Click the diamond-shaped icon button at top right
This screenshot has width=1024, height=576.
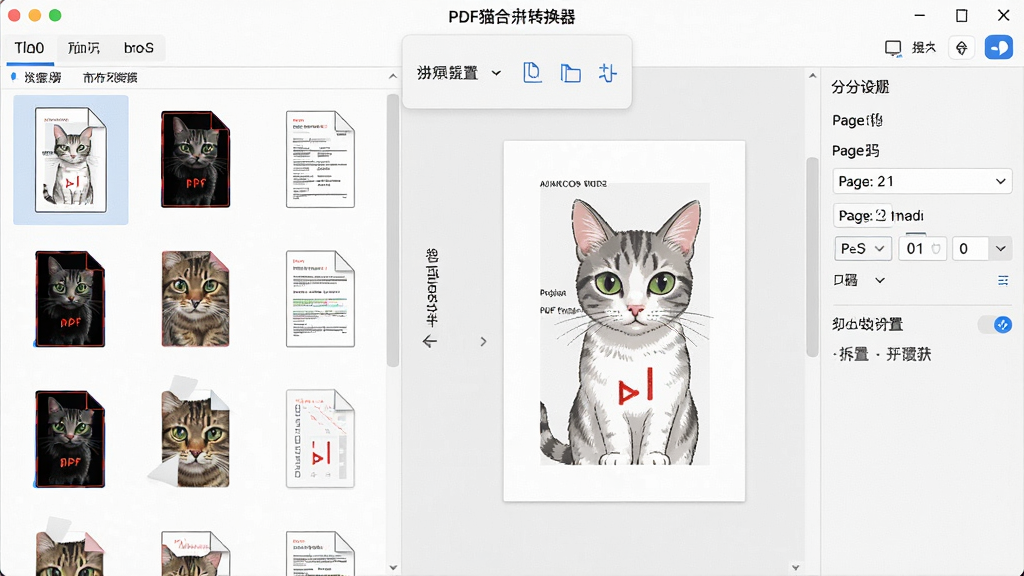tap(961, 48)
